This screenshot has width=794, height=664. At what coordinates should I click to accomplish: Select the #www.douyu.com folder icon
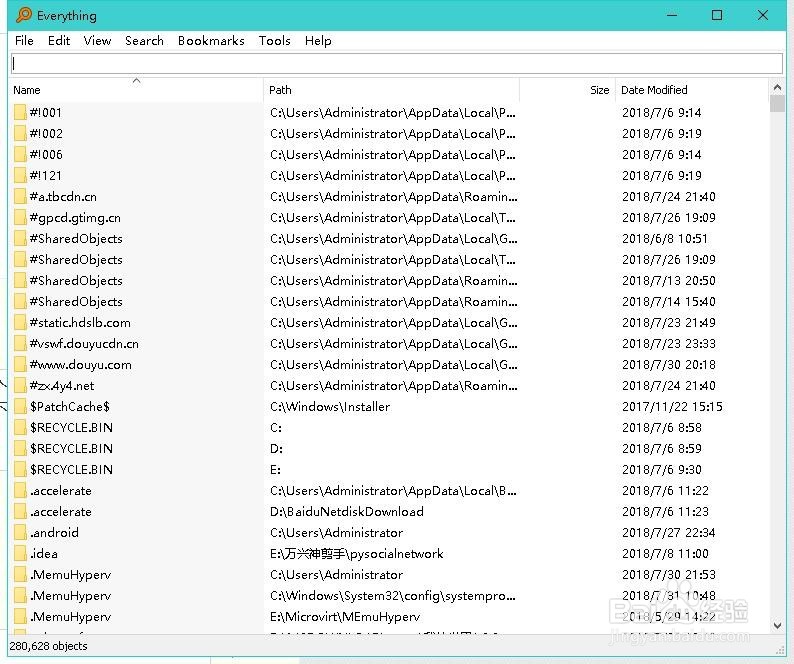[20, 365]
